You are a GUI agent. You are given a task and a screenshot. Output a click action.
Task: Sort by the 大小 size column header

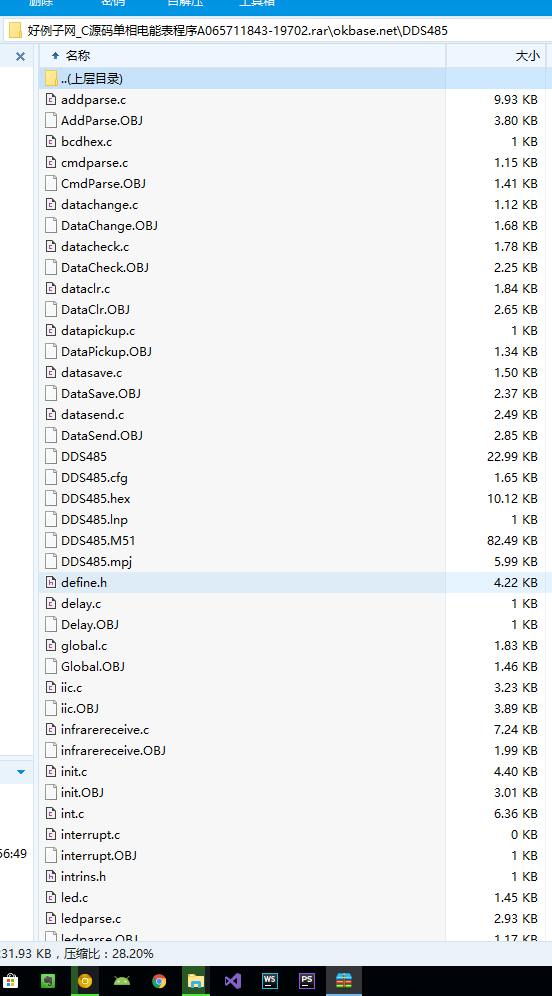tap(527, 56)
